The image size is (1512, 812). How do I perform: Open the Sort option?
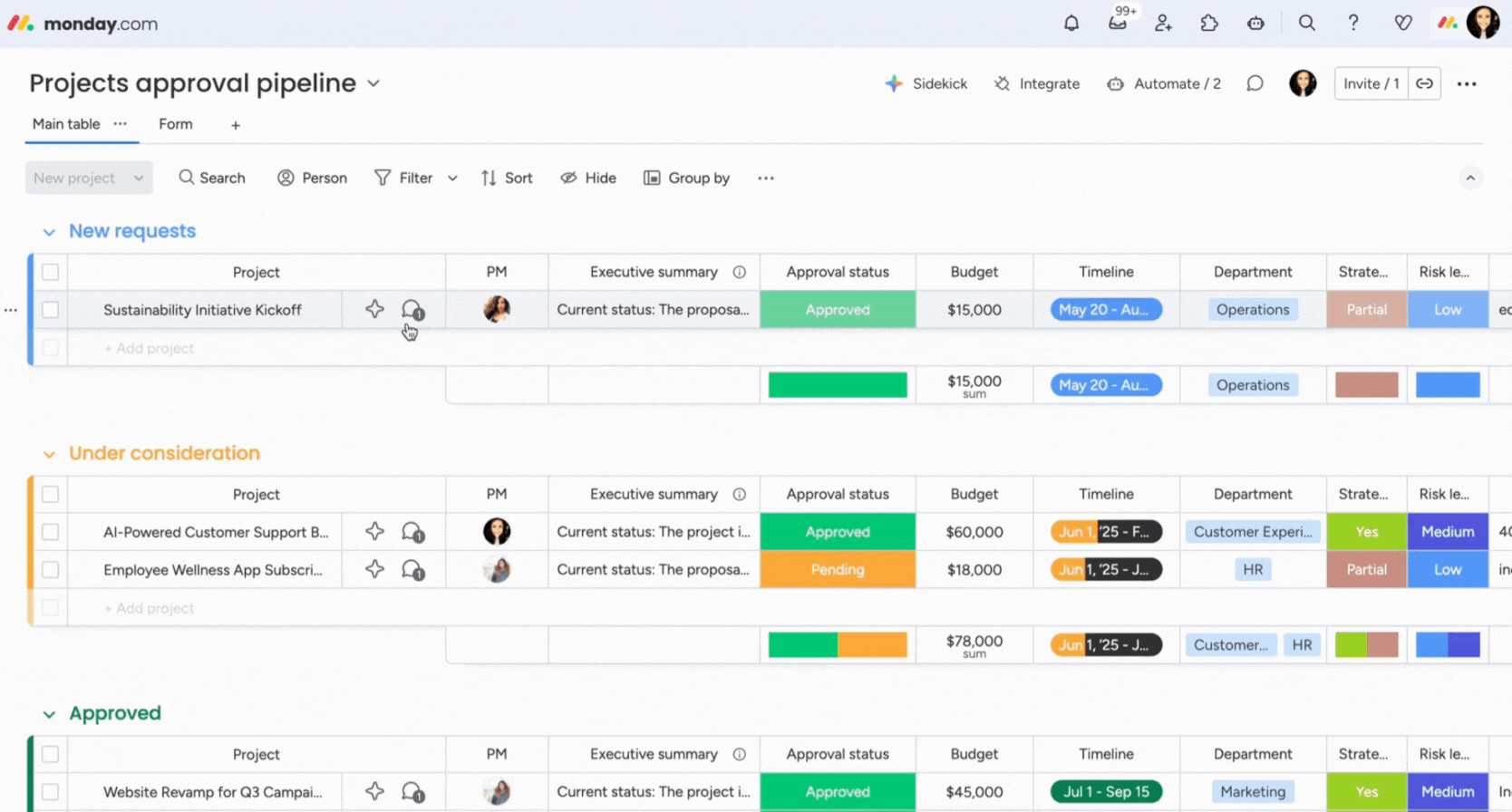507,178
